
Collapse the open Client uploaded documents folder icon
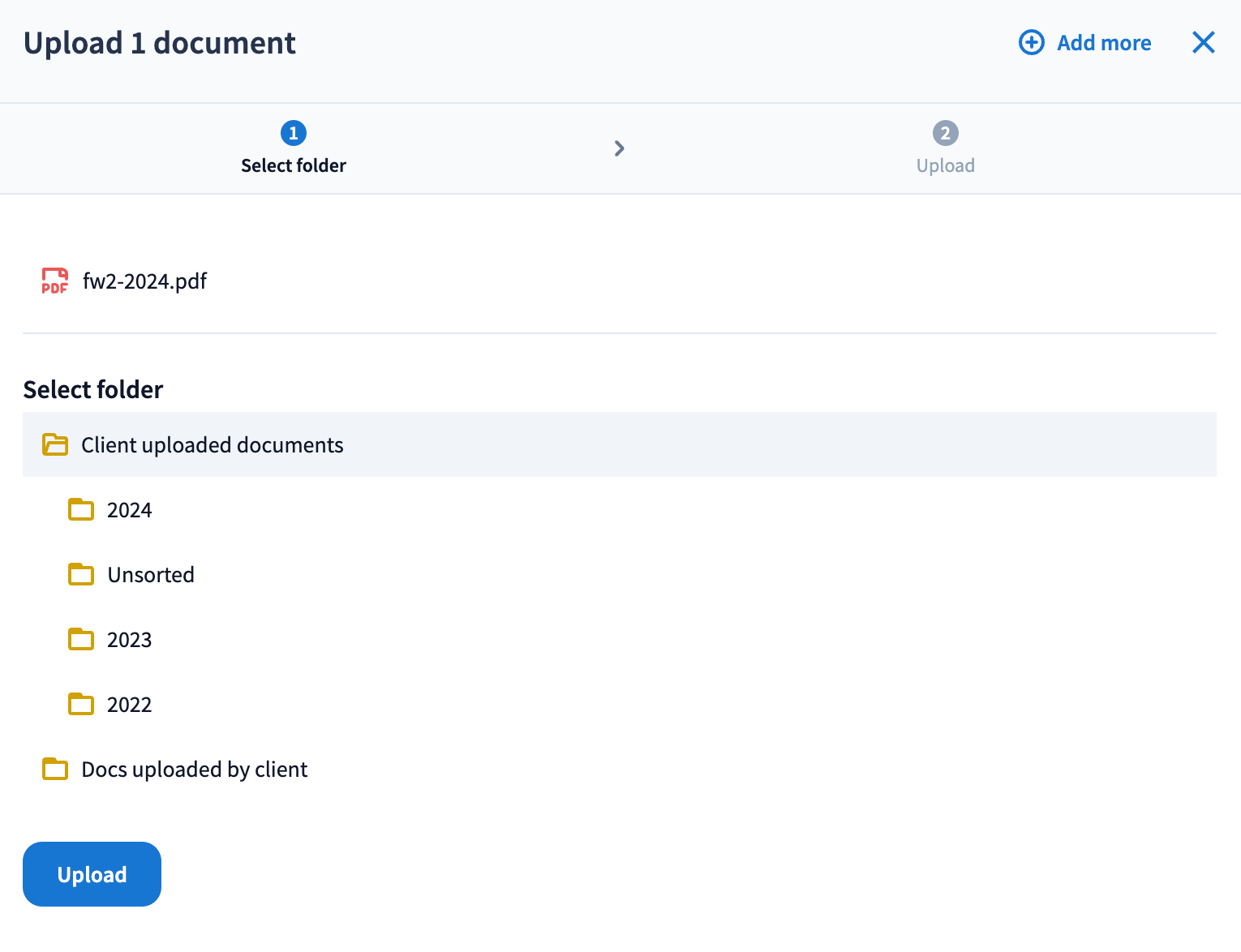55,444
